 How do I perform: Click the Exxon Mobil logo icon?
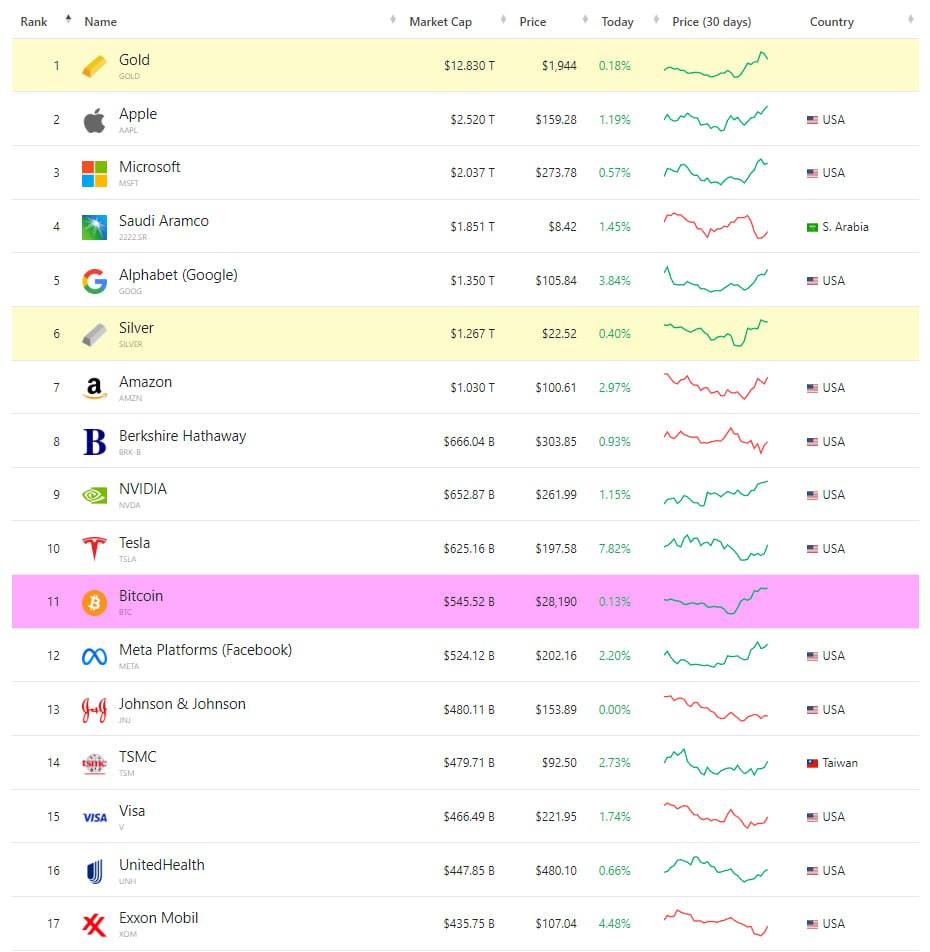pyautogui.click(x=94, y=925)
